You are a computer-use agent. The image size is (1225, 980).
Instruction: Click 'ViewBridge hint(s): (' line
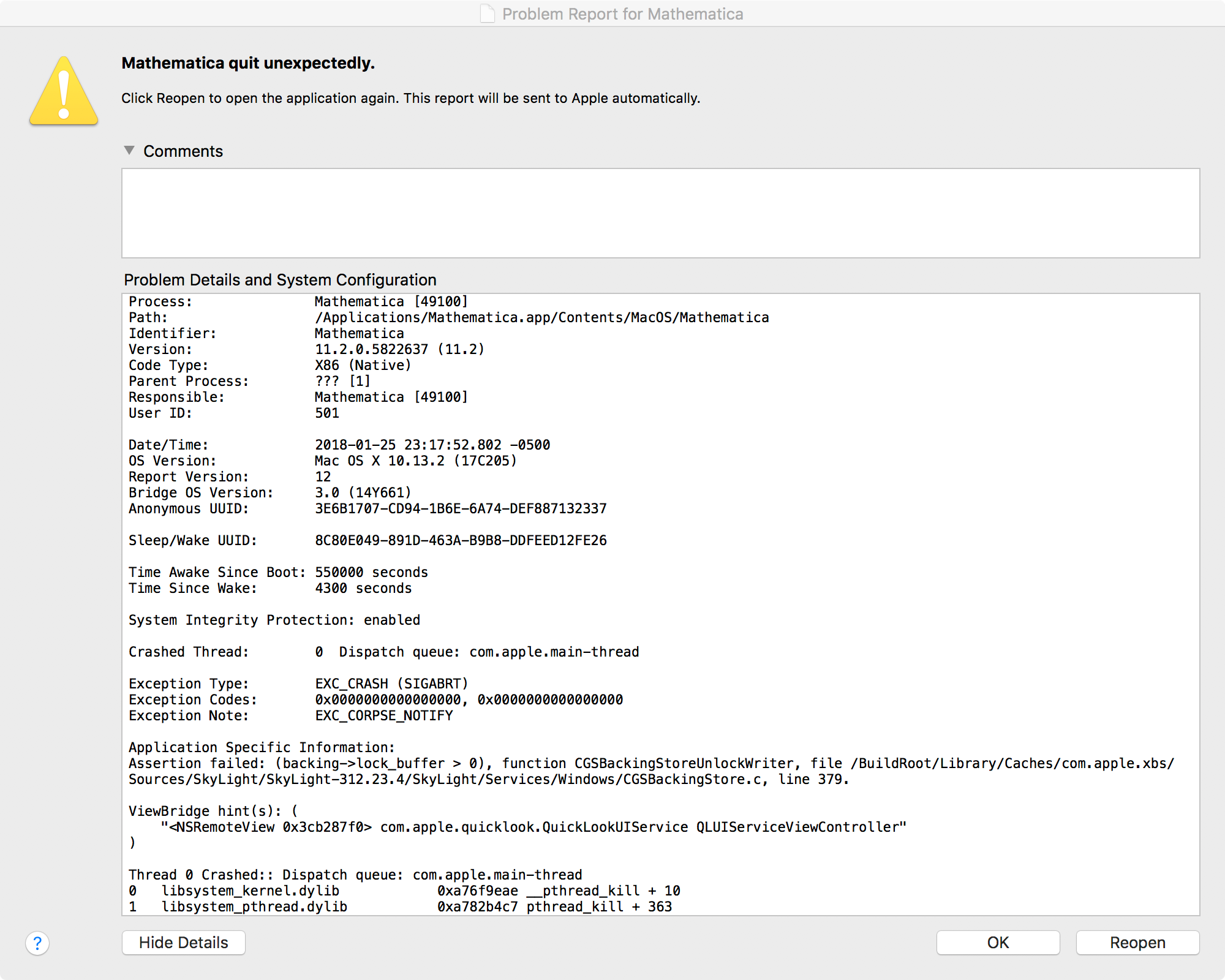click(x=213, y=811)
